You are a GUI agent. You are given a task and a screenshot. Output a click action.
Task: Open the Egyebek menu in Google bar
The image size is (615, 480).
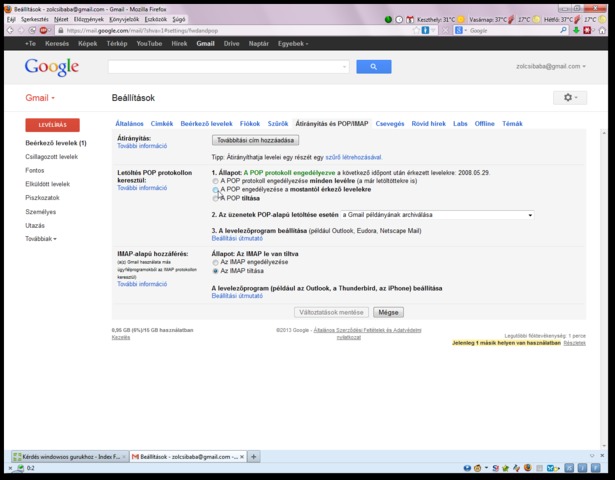pos(293,44)
